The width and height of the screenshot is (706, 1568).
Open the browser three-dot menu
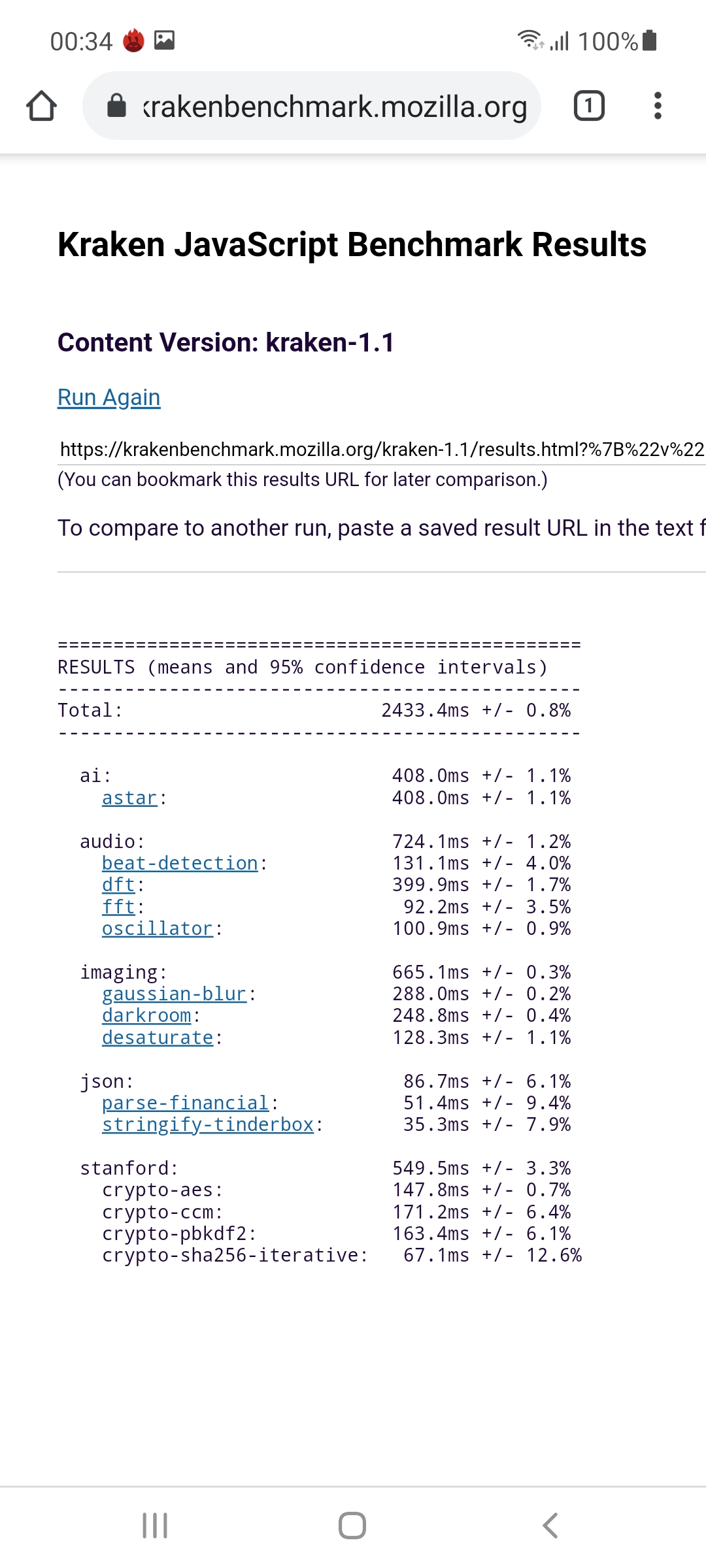[658, 106]
